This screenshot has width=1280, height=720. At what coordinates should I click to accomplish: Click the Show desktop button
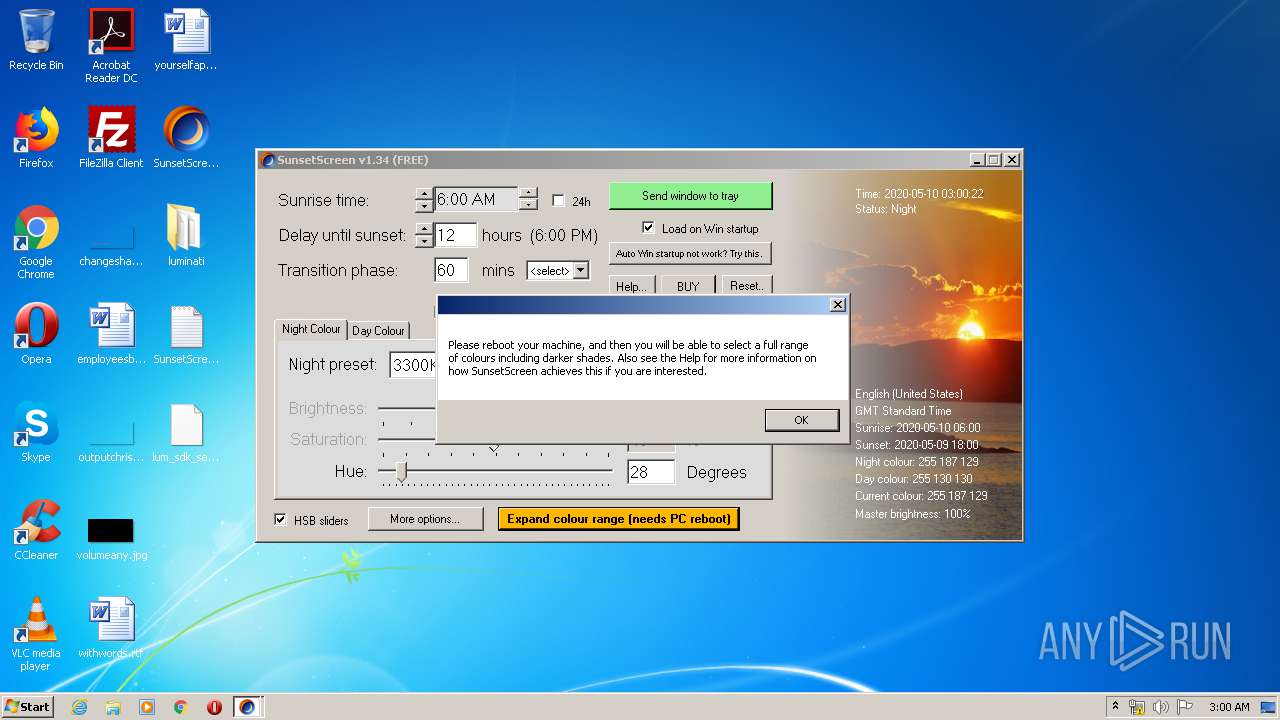pyautogui.click(x=1269, y=707)
